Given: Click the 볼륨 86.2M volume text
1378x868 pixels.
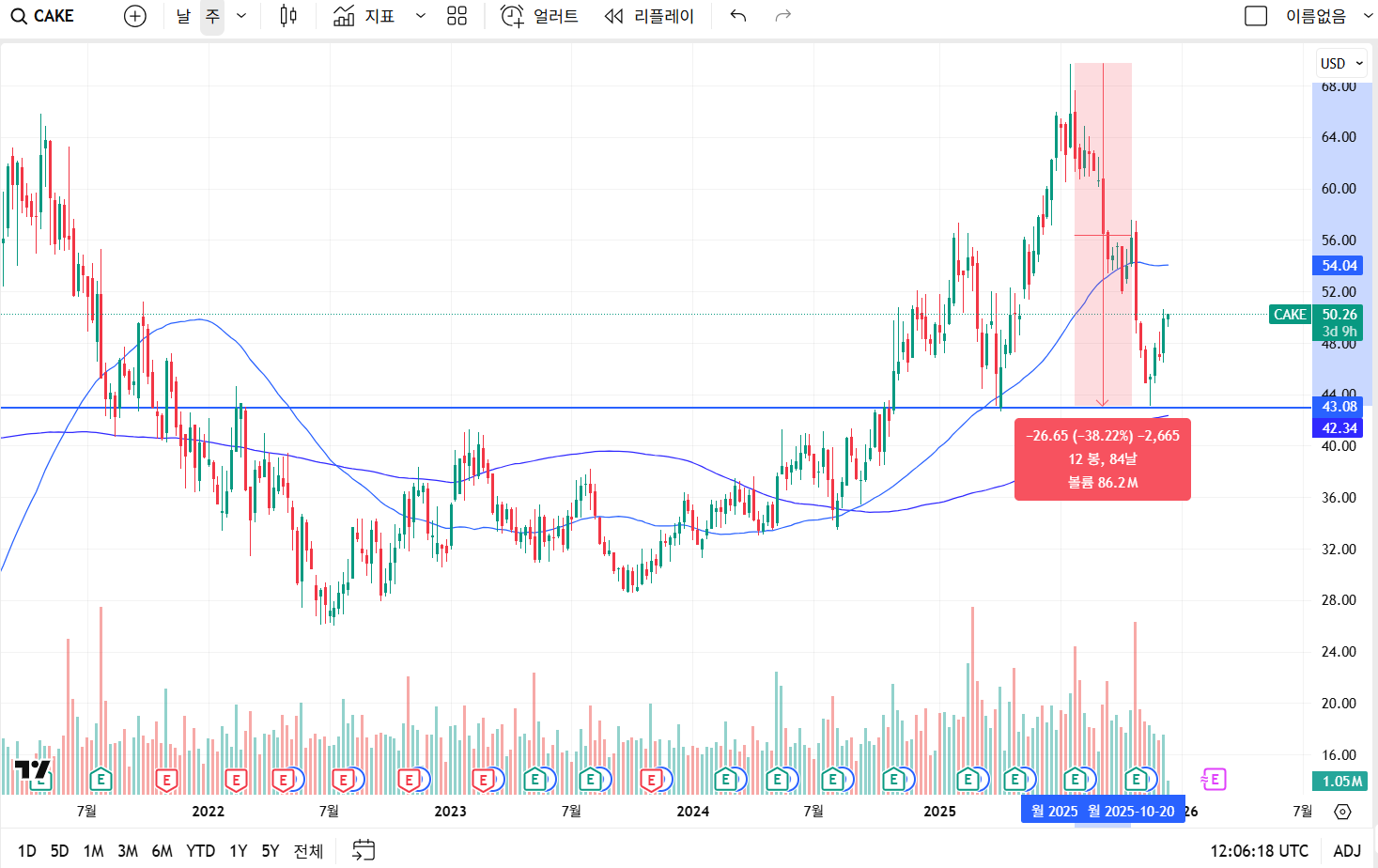Looking at the screenshot, I should [x=1103, y=483].
